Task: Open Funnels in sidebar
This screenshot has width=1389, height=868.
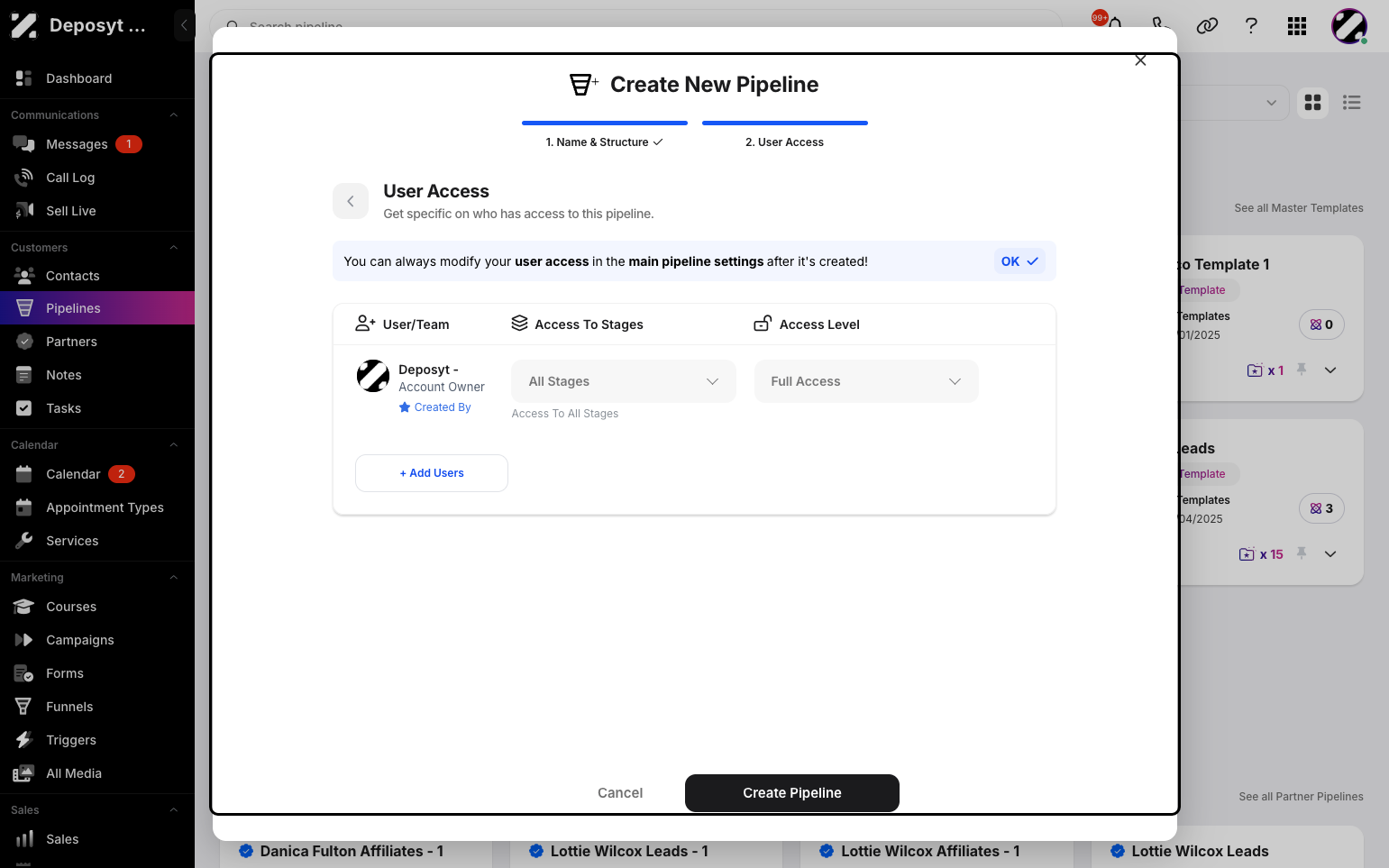Action: tap(97, 707)
